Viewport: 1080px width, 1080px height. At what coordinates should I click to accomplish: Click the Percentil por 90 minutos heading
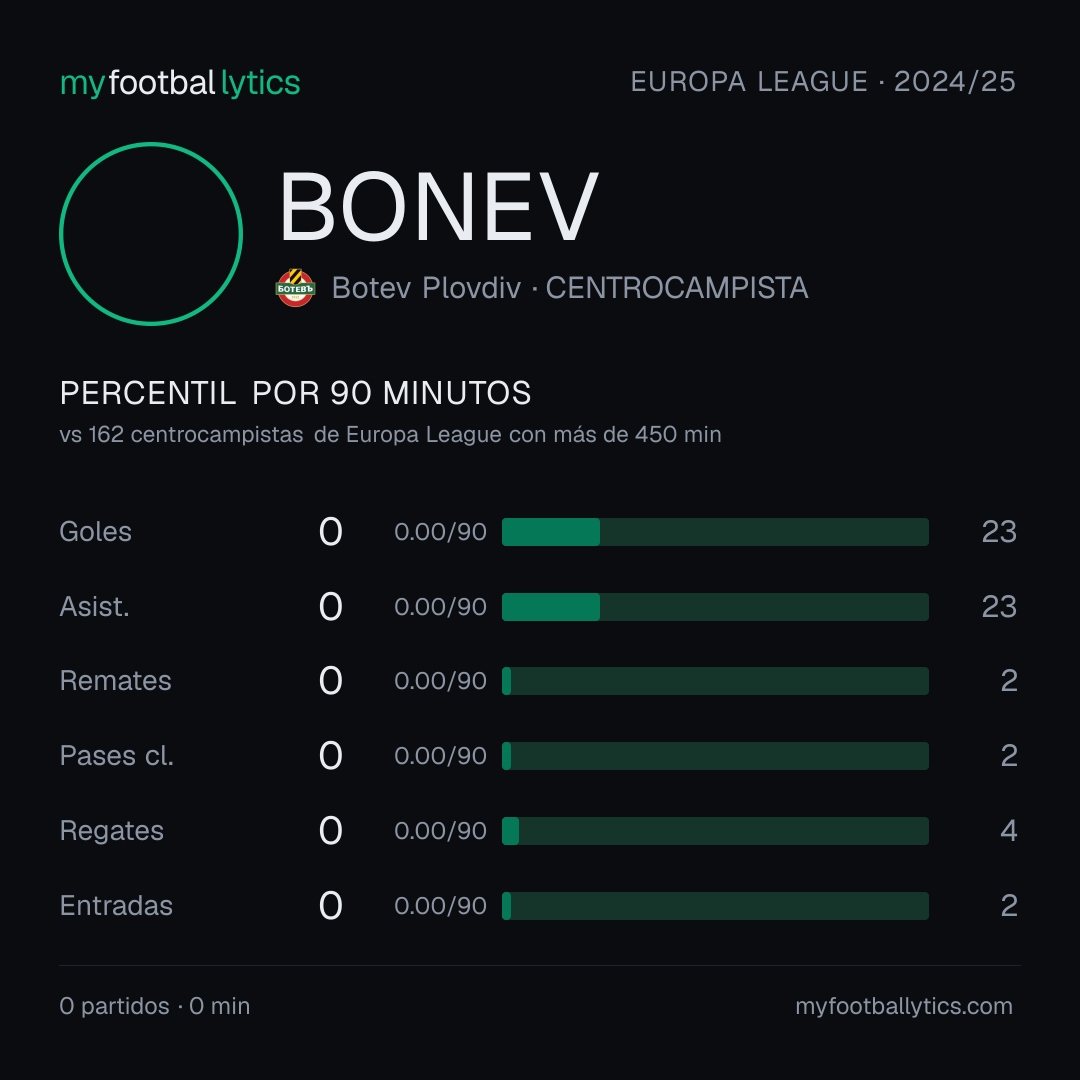tap(295, 393)
